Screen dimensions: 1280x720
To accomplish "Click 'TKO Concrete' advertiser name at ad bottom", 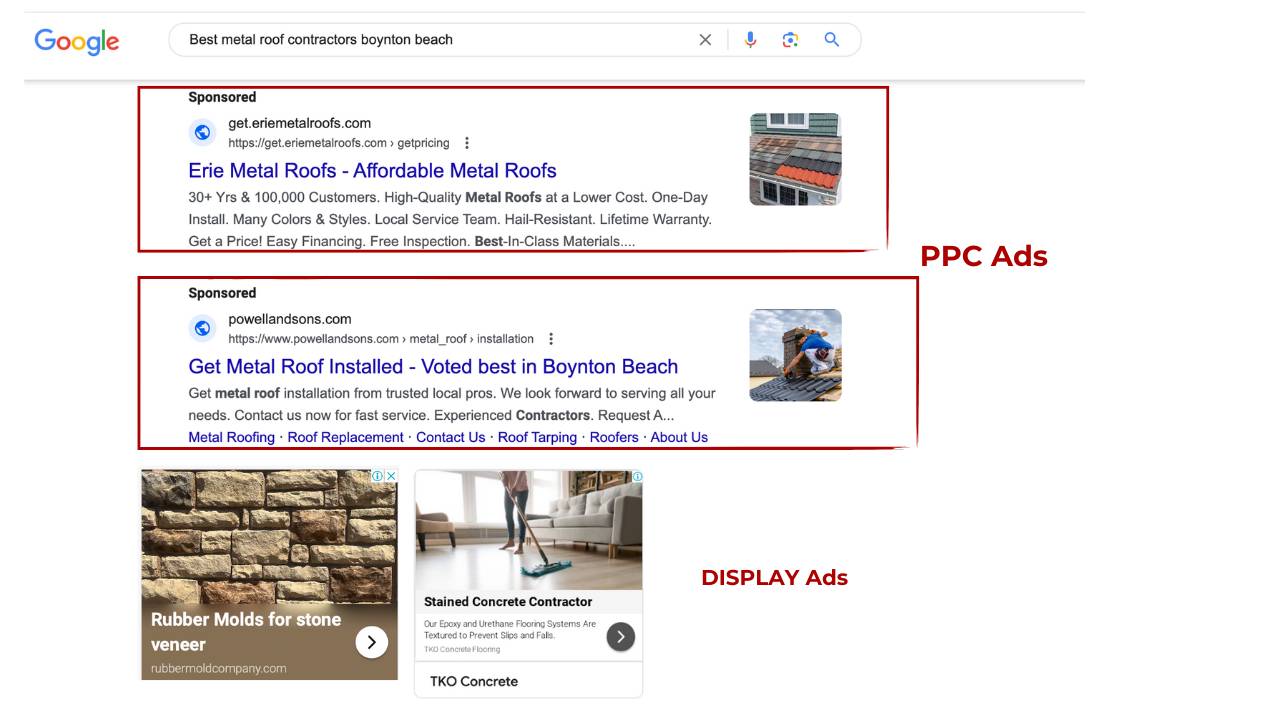I will pyautogui.click(x=474, y=681).
